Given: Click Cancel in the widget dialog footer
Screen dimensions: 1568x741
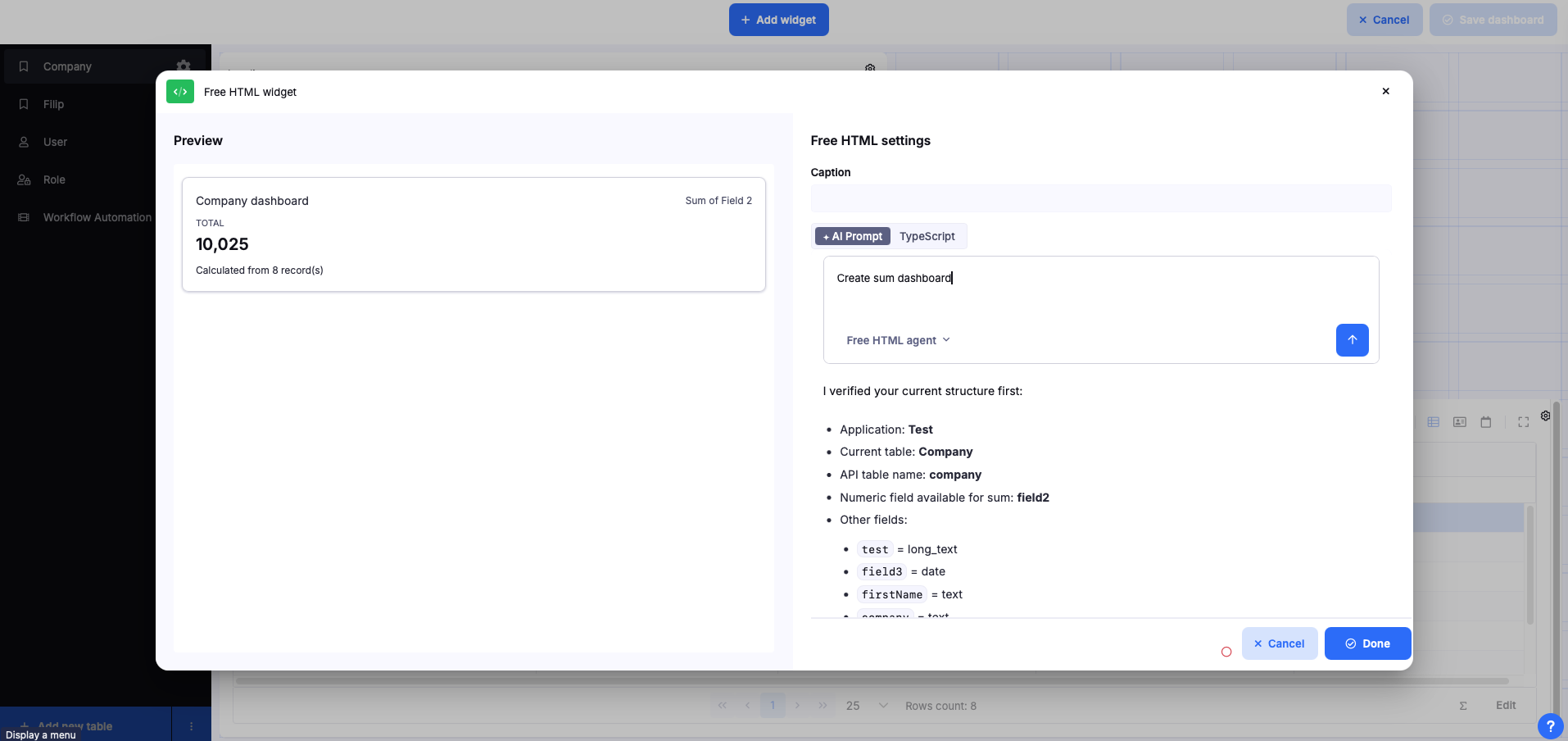Looking at the screenshot, I should tap(1279, 643).
